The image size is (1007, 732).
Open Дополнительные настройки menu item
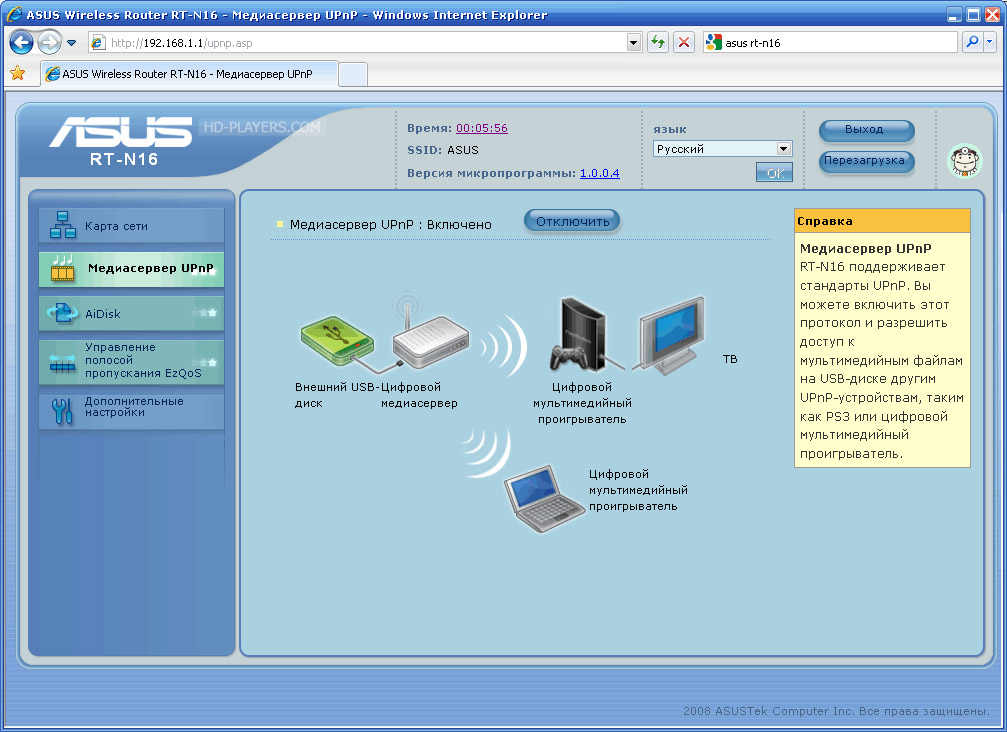coord(132,410)
